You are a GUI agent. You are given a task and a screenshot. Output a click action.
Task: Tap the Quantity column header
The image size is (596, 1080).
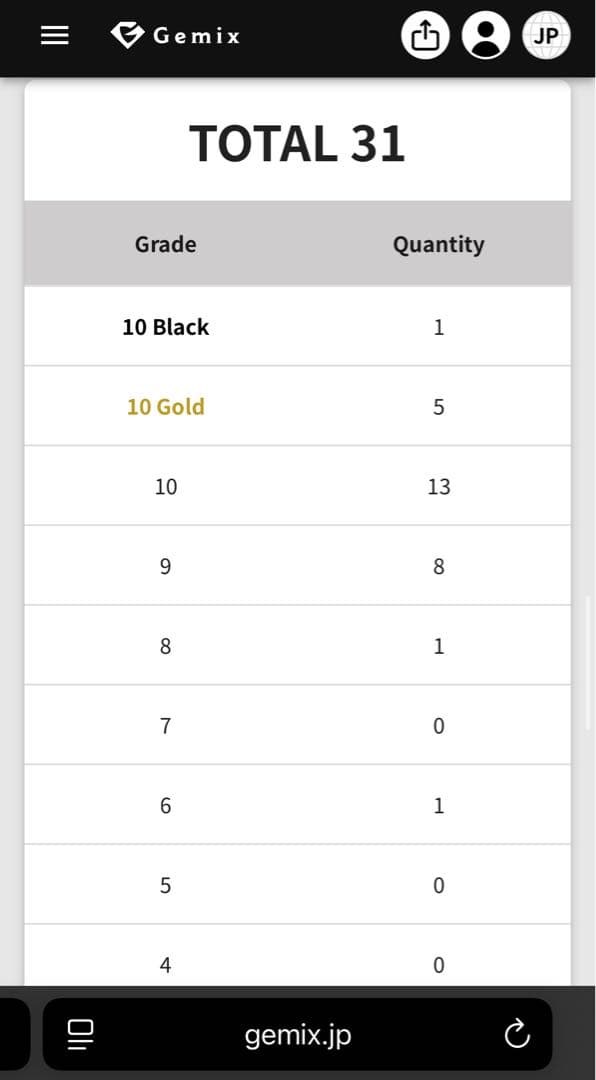(x=438, y=243)
